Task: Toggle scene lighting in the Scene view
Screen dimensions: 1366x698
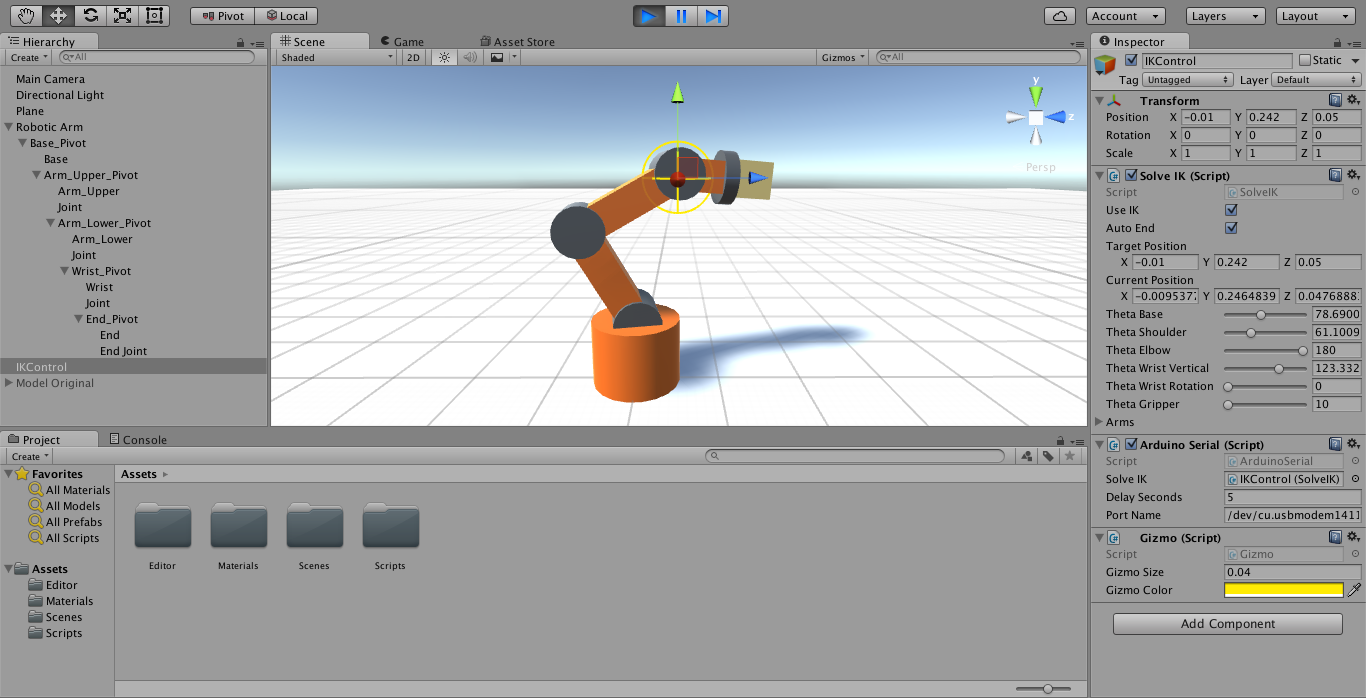Action: [443, 57]
